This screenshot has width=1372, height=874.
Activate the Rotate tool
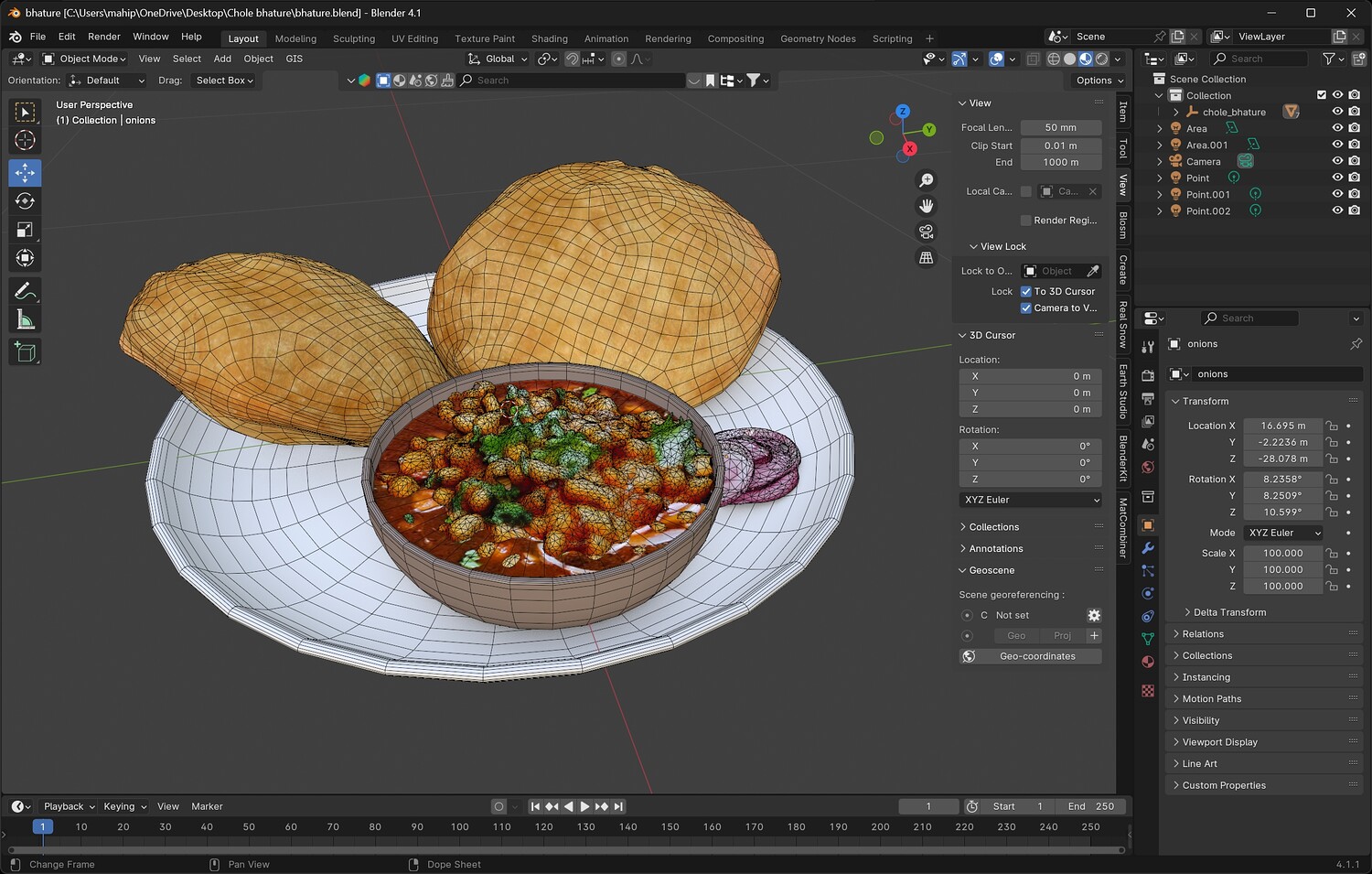click(x=26, y=201)
